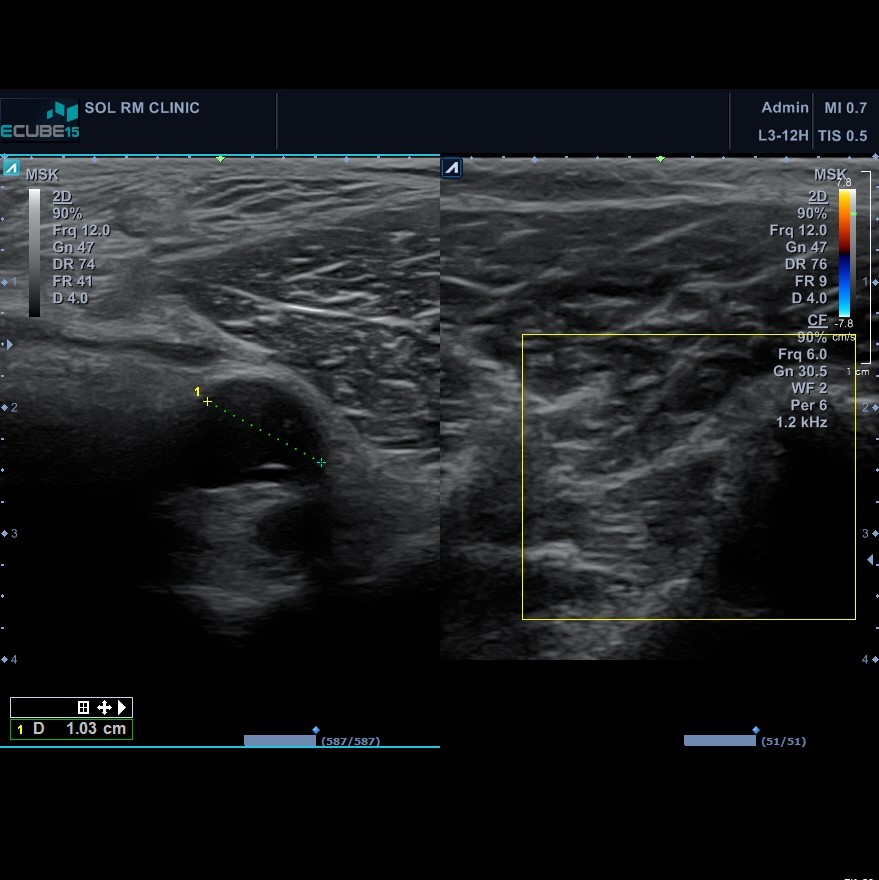Click the right image orientation marker icon
The image size is (879, 880).
[452, 168]
